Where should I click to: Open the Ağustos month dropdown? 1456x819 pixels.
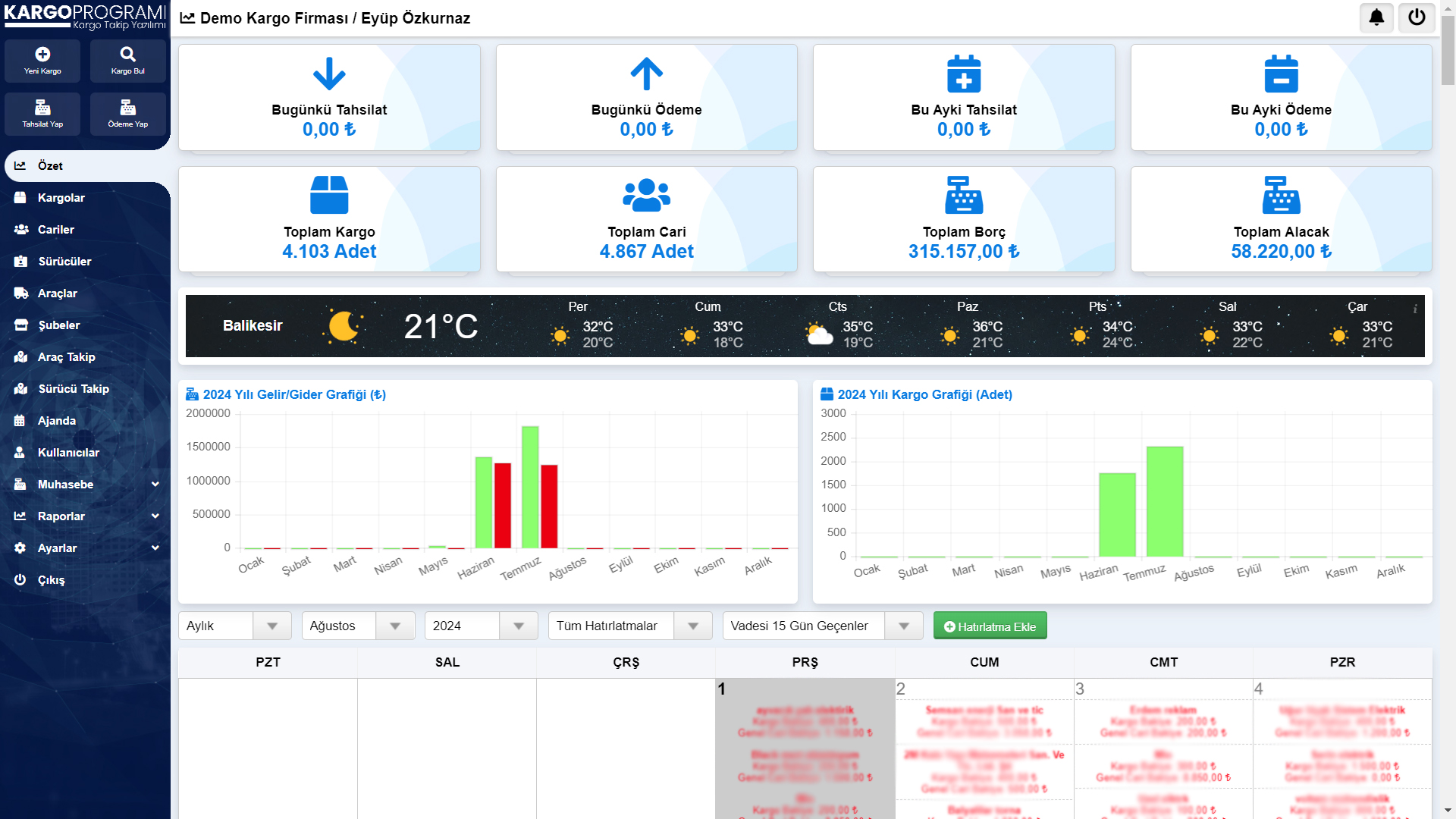click(358, 626)
